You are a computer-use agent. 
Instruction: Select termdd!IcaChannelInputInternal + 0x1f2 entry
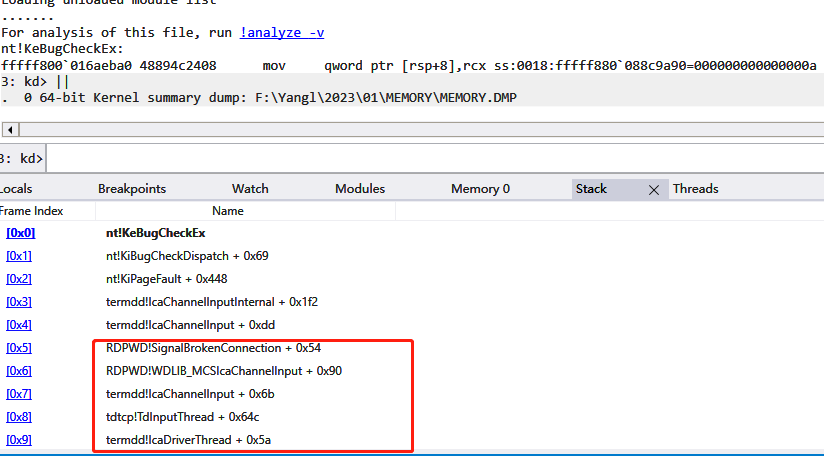(212, 303)
